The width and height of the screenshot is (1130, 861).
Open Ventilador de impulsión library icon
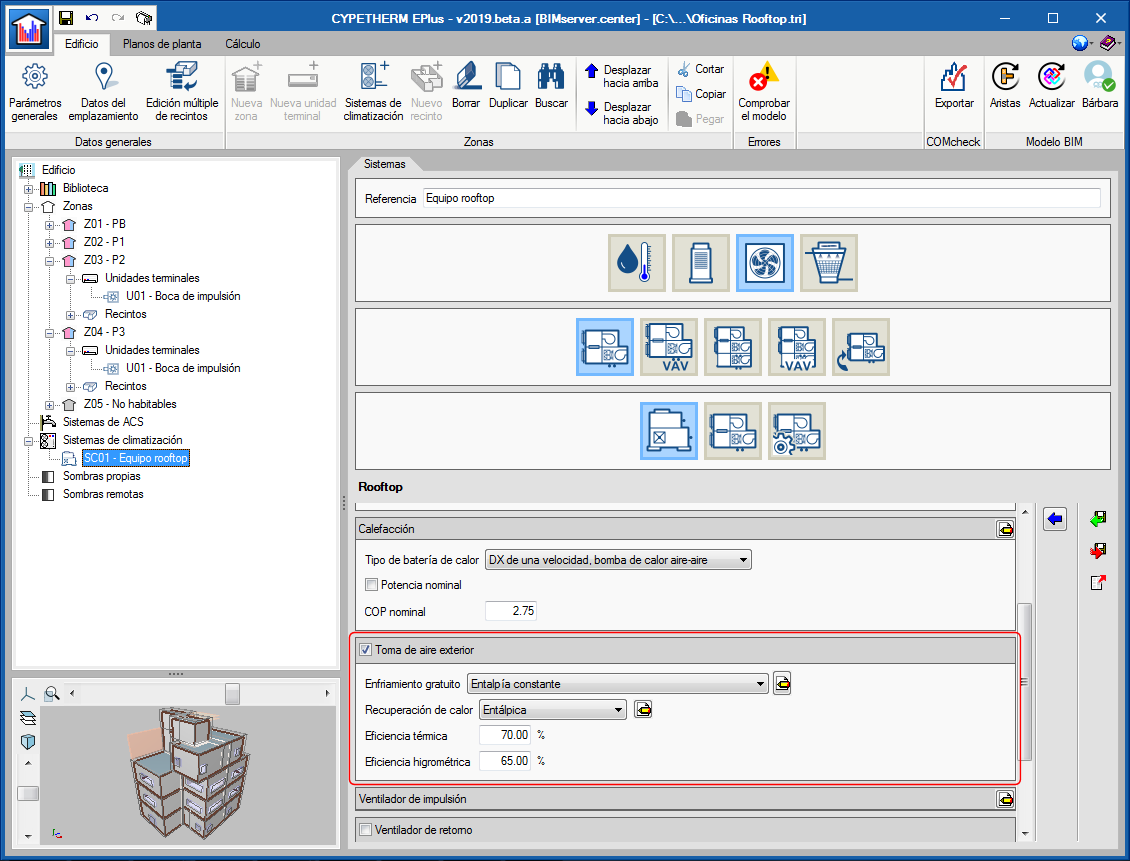1005,799
